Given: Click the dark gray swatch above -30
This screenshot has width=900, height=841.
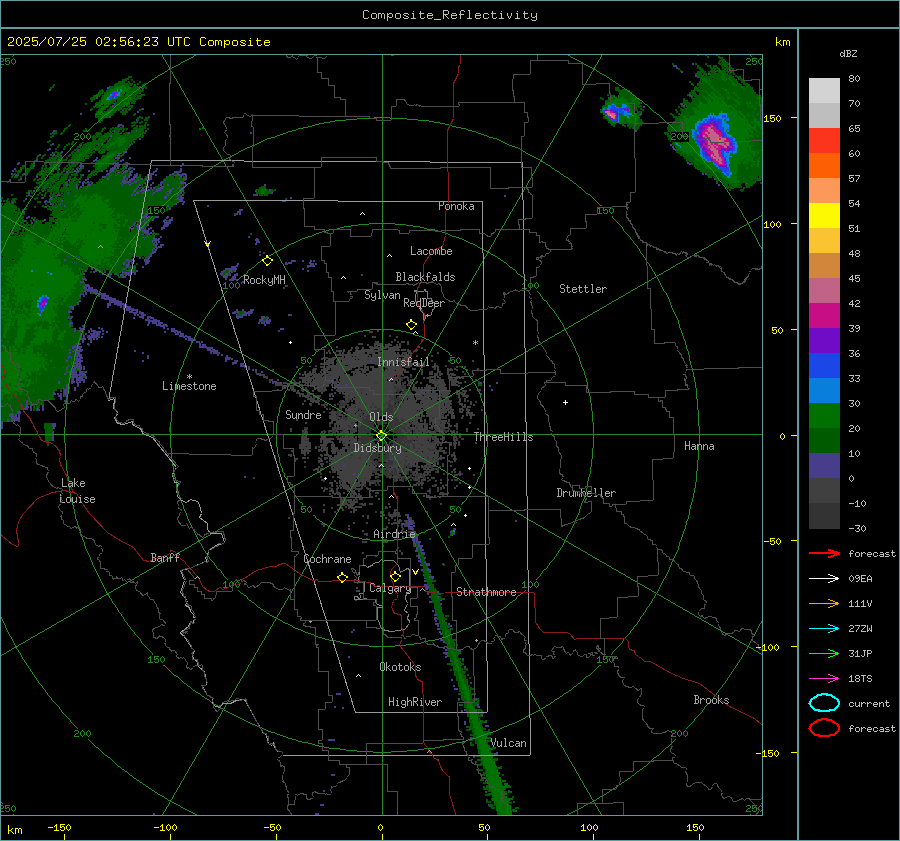Looking at the screenshot, I should 824,516.
